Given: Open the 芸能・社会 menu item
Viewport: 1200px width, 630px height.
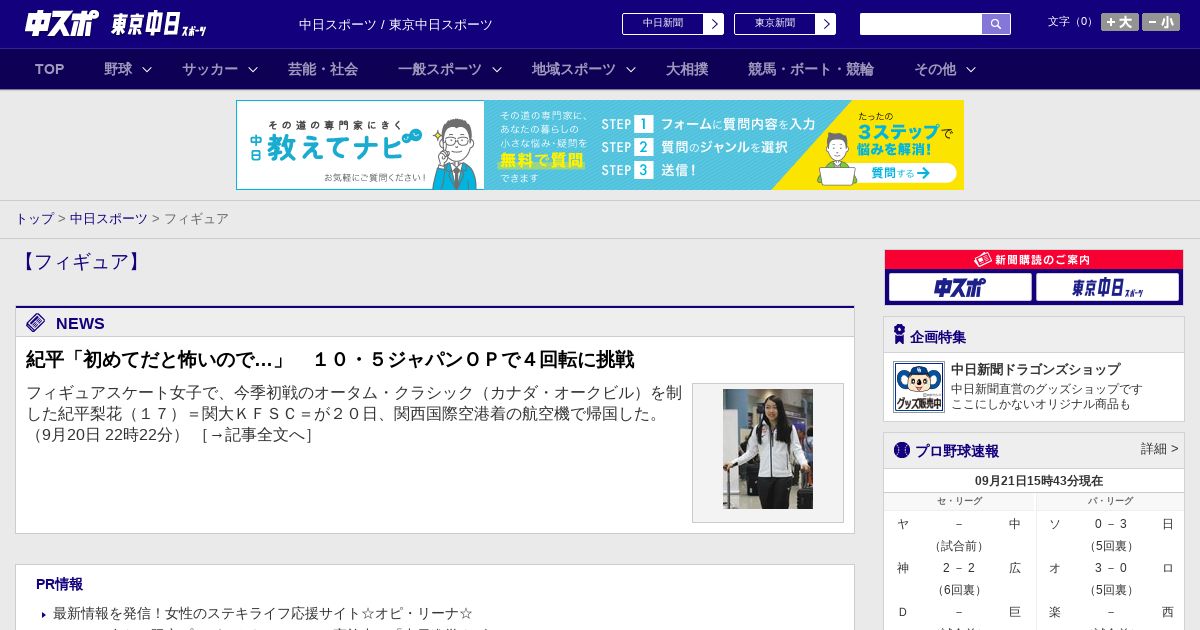Looking at the screenshot, I should [323, 69].
